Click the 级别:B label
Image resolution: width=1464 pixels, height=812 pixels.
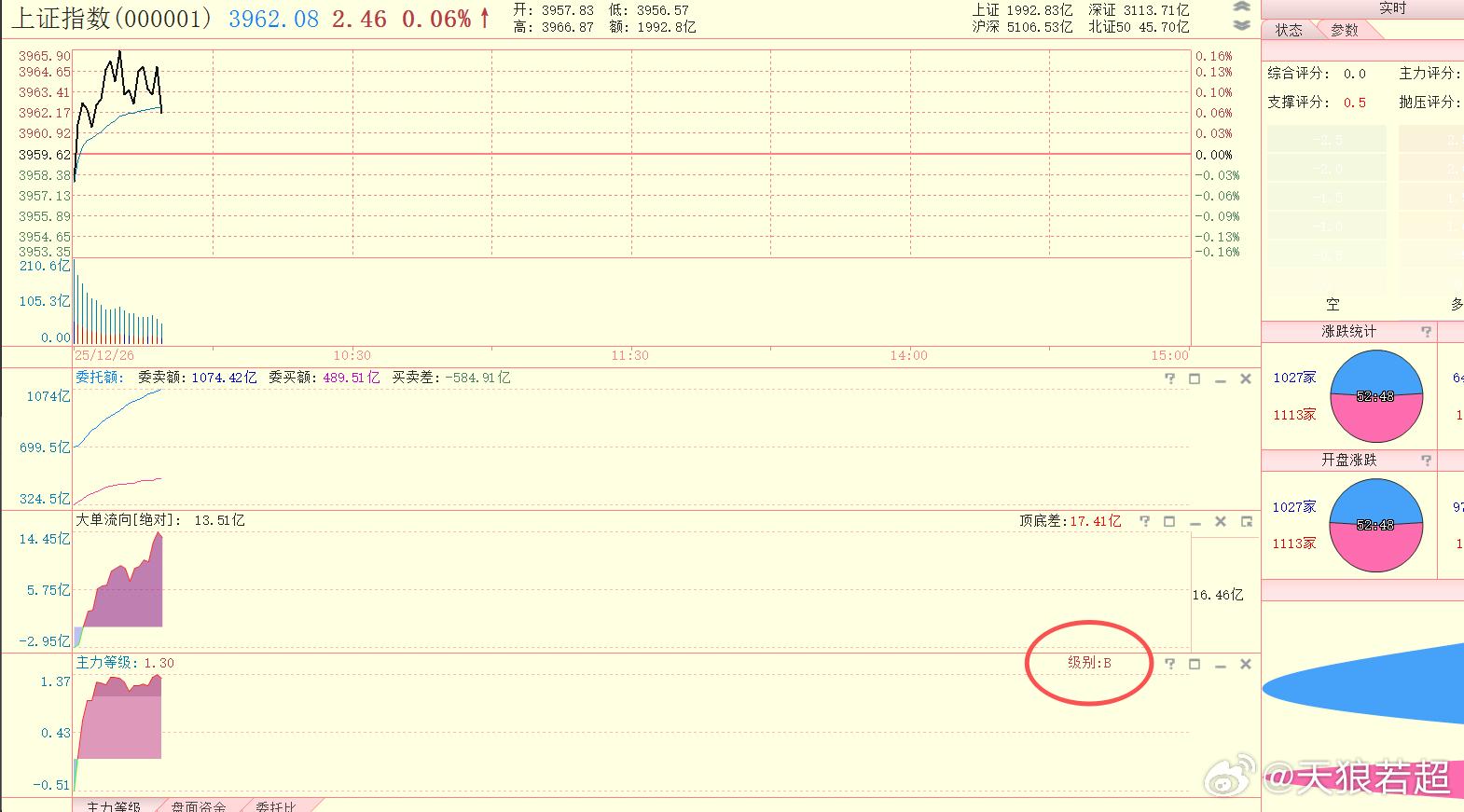(1089, 663)
